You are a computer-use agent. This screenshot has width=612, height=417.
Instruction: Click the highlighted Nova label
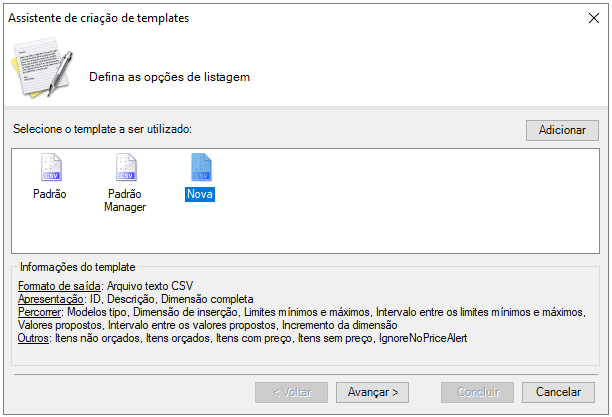200,194
